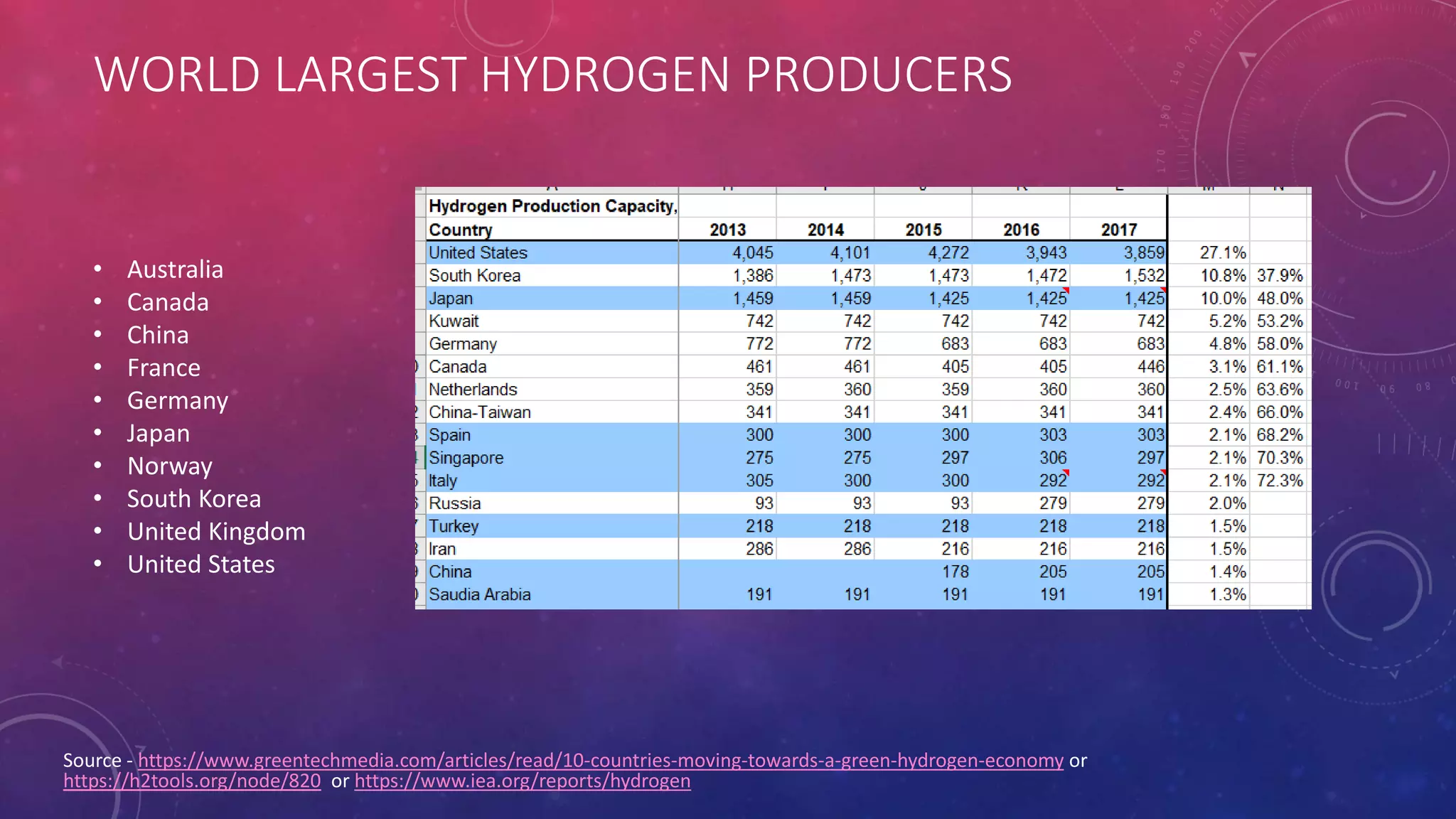Click the '2017' column header
This screenshot has width=1456, height=819.
[1119, 230]
